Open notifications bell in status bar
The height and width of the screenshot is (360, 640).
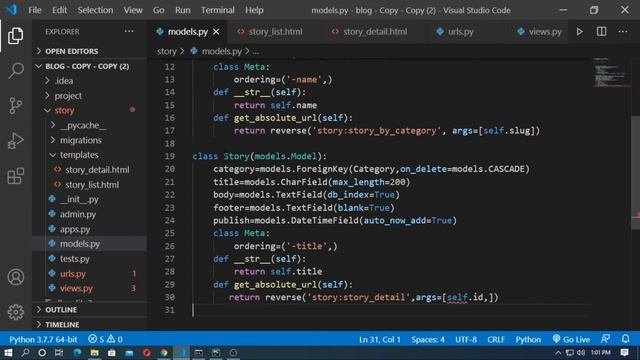625,339
